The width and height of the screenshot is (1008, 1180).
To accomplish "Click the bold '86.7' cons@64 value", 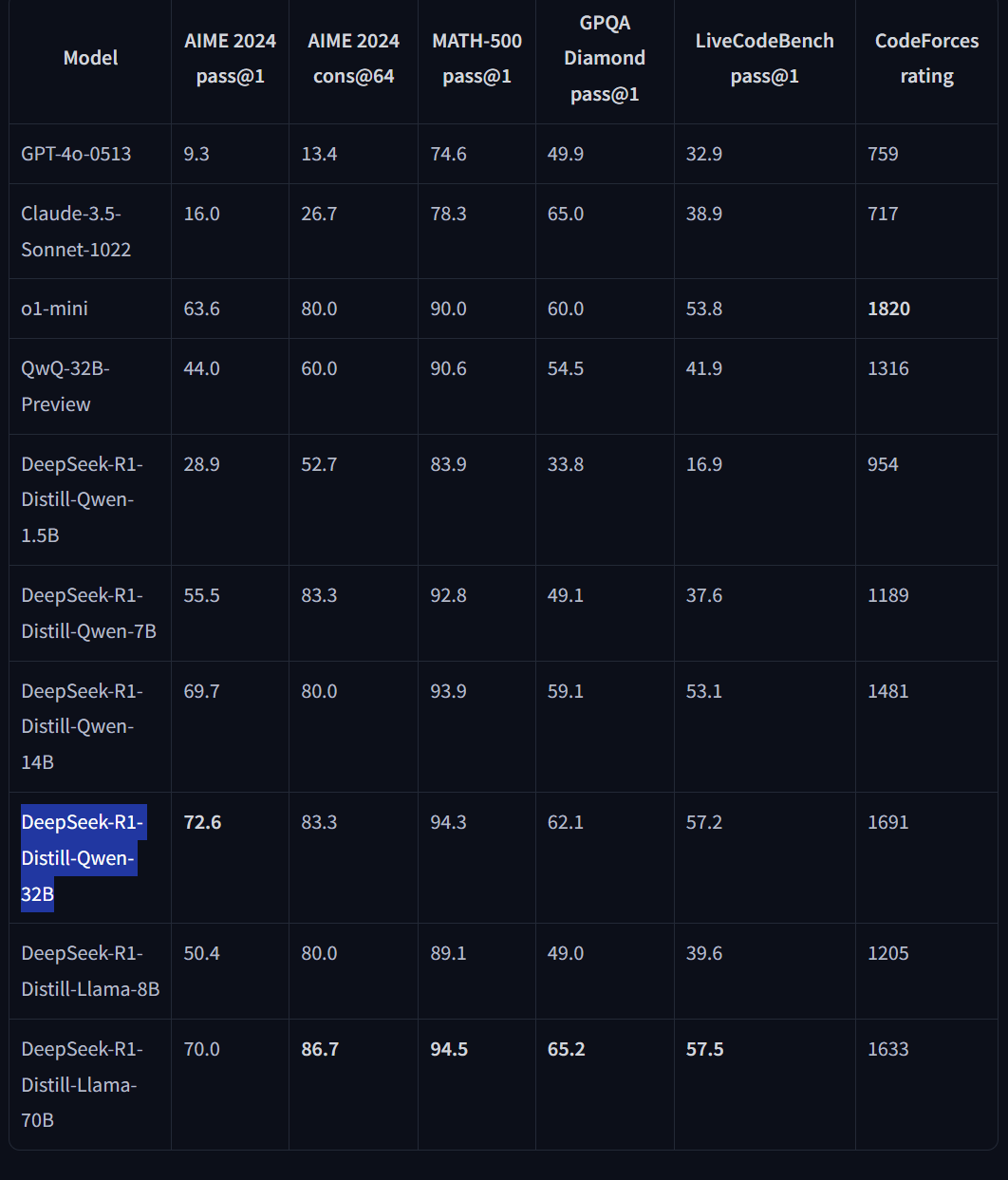I will tap(320, 1049).
